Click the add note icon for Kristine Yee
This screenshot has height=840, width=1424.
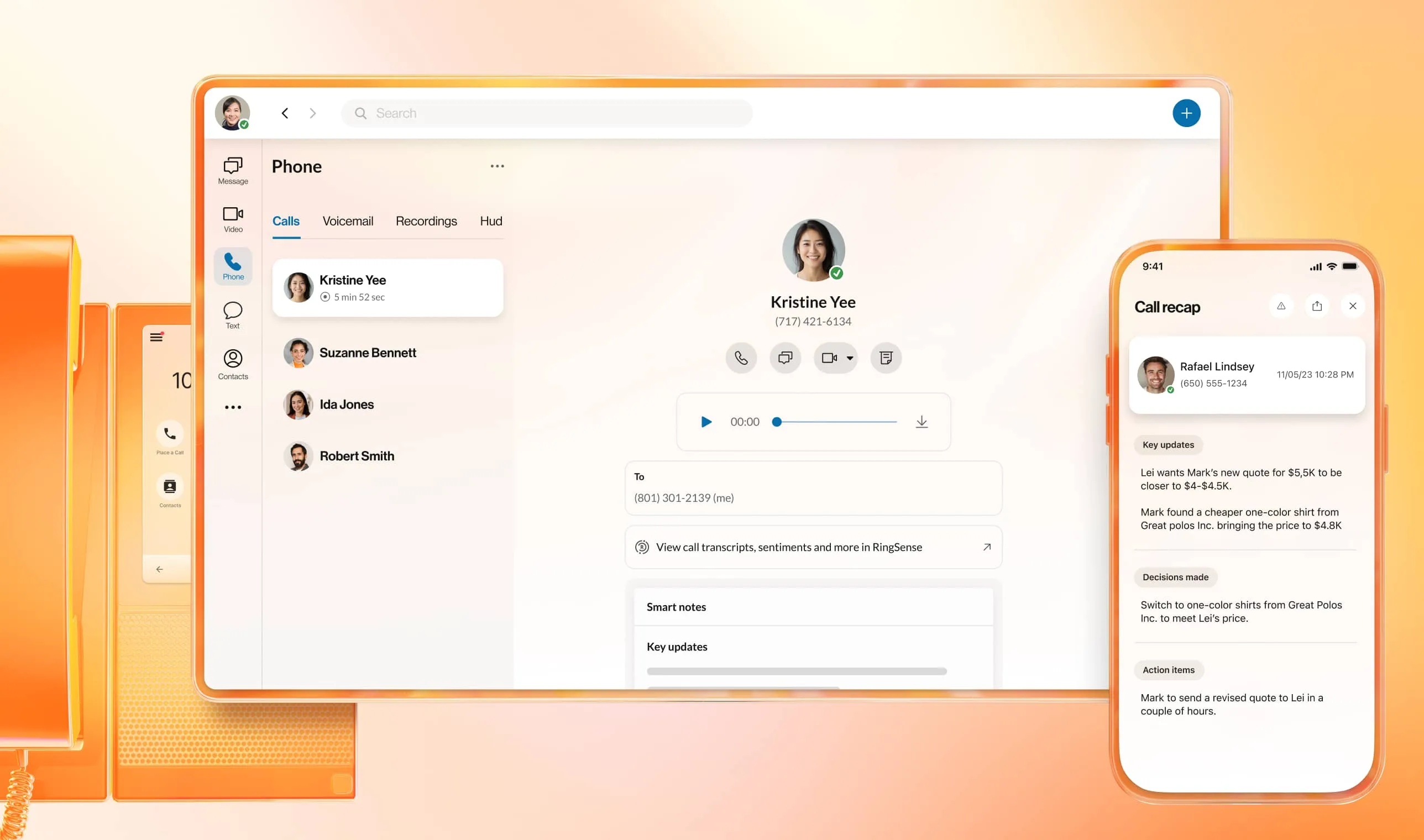point(885,358)
